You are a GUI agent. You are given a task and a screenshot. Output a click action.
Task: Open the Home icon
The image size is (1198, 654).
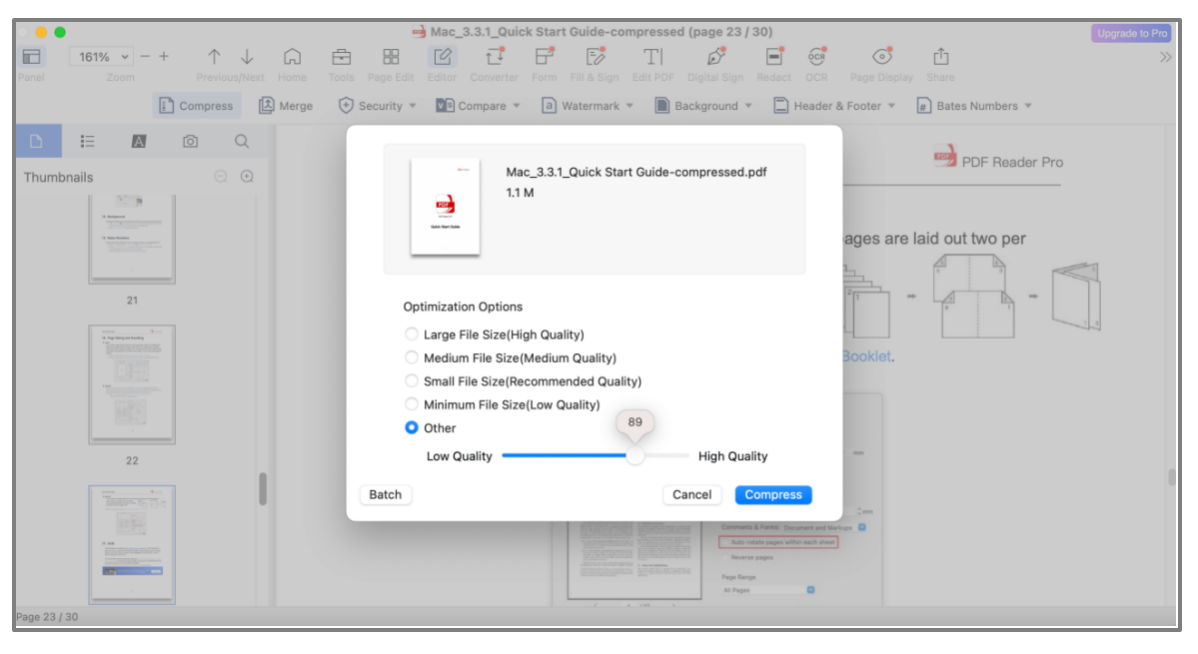292,57
